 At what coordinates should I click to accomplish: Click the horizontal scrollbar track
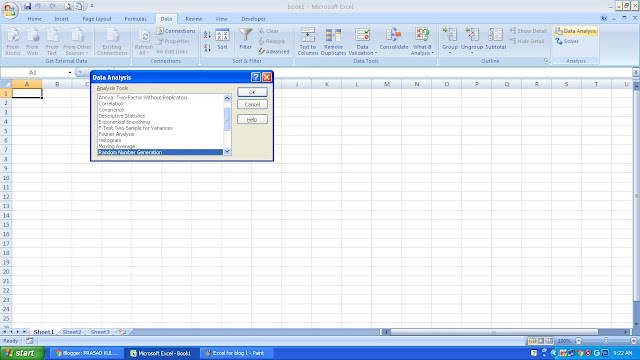click(x=494, y=332)
